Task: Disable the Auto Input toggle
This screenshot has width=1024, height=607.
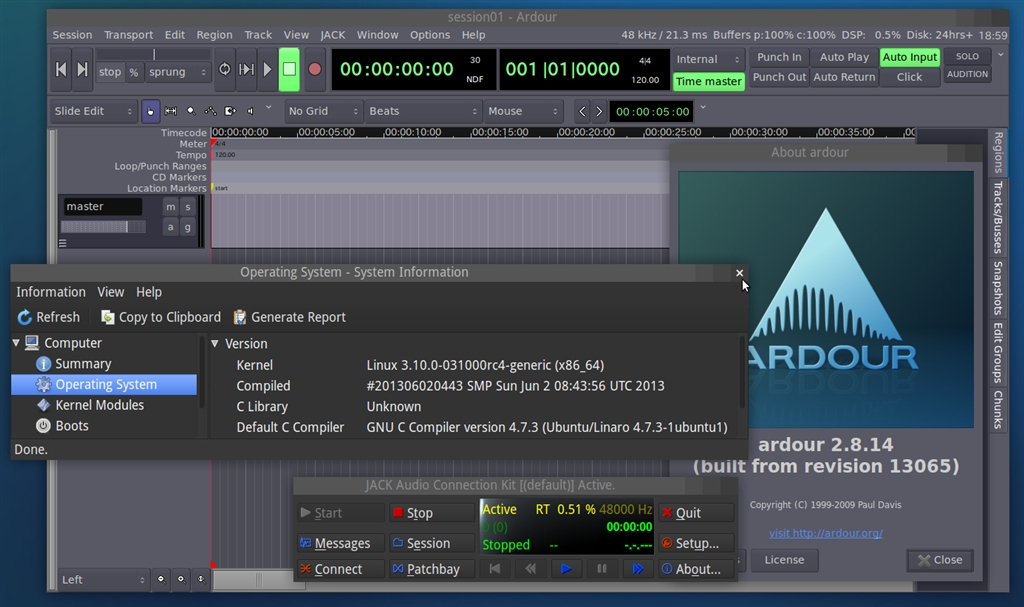Action: (x=909, y=58)
